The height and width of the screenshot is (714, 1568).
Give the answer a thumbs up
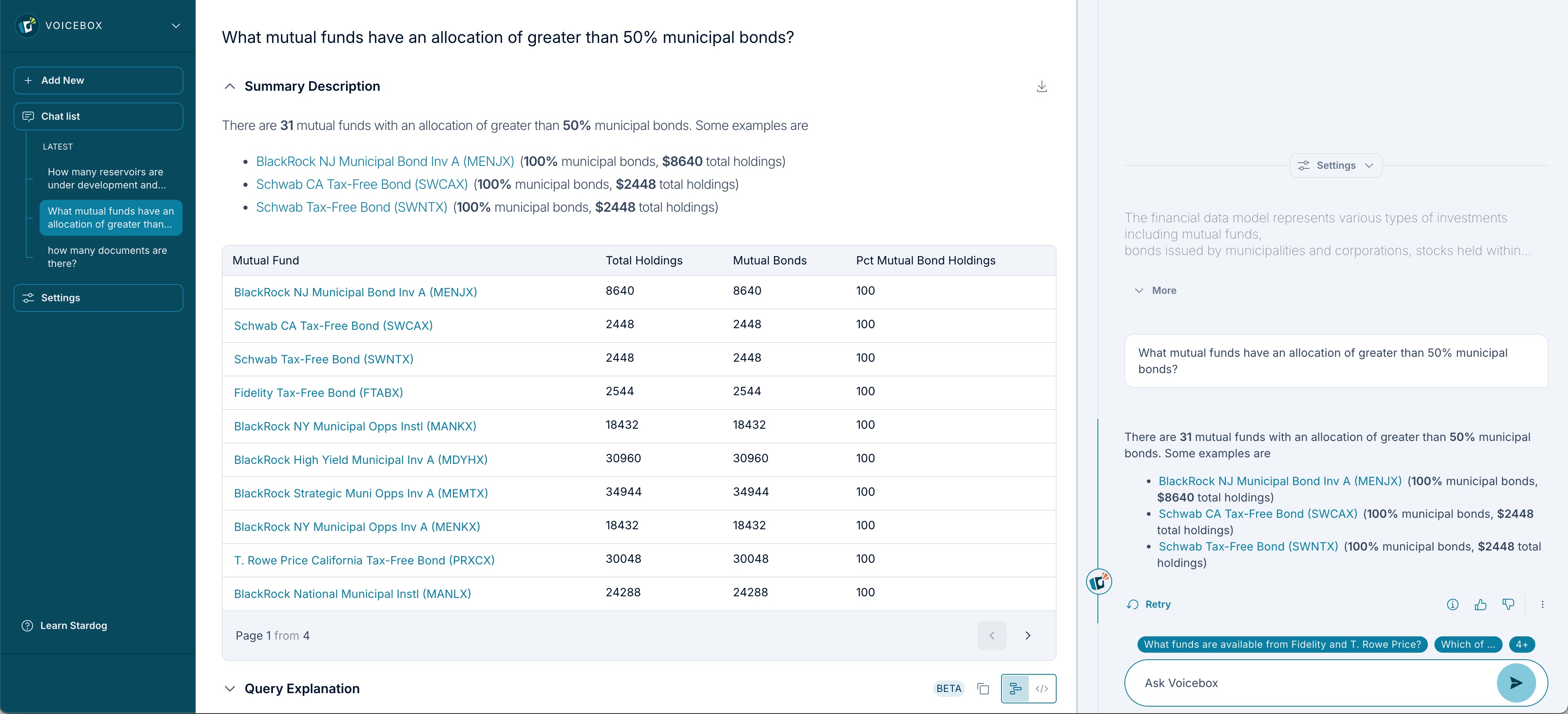(x=1480, y=605)
